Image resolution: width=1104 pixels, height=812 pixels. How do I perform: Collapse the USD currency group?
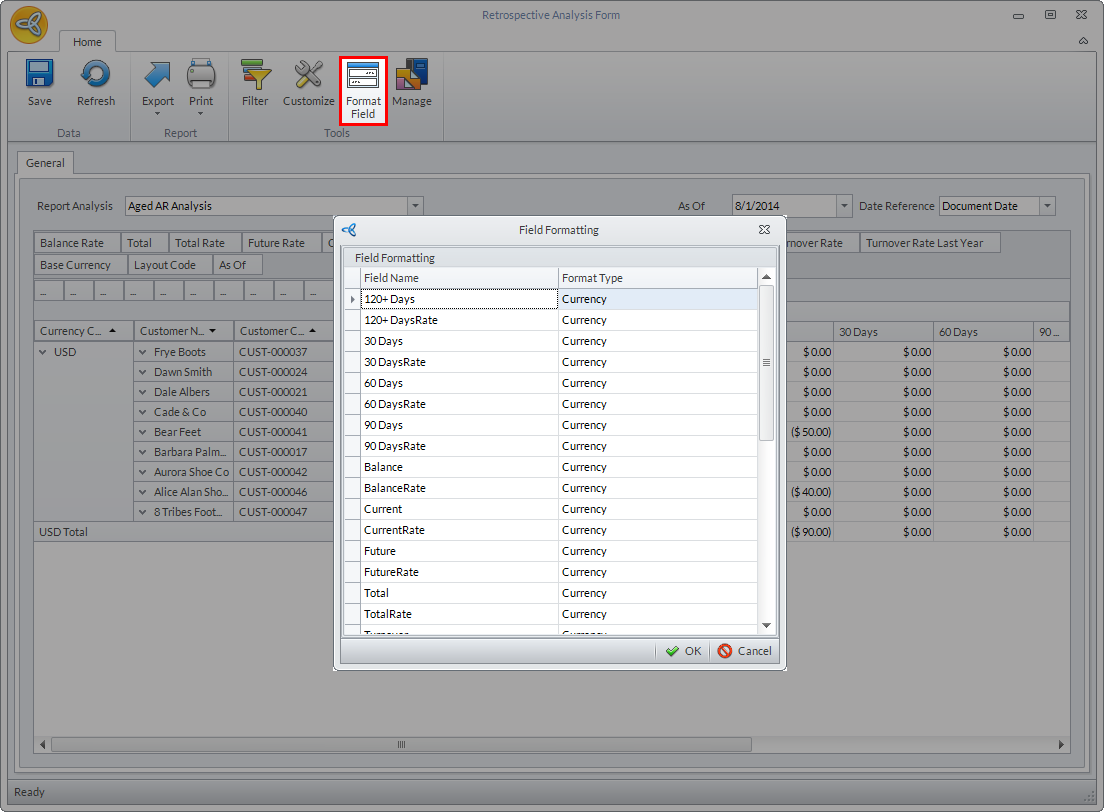point(43,352)
